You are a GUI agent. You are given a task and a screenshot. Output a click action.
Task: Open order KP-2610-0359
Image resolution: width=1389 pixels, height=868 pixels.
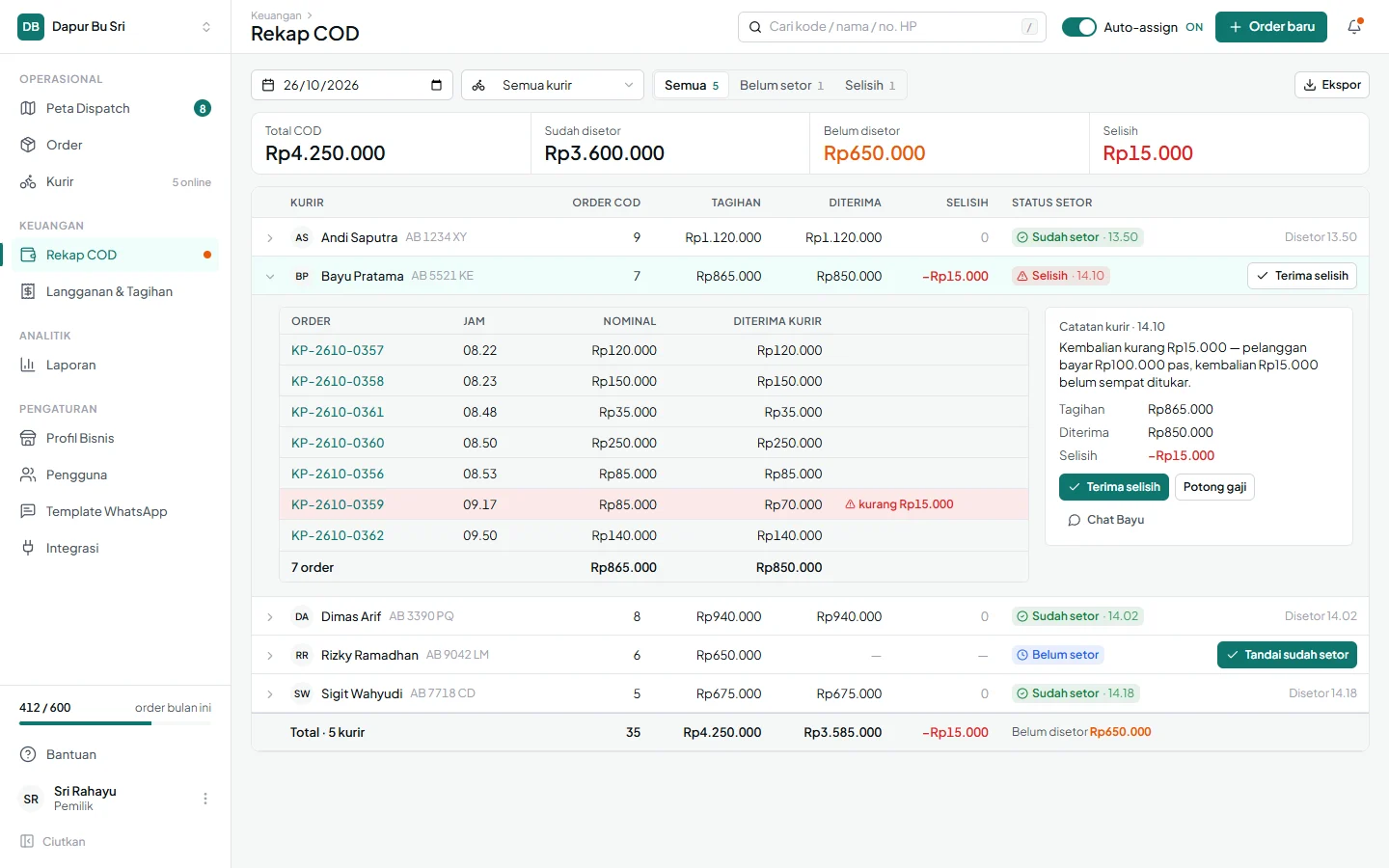[338, 504]
